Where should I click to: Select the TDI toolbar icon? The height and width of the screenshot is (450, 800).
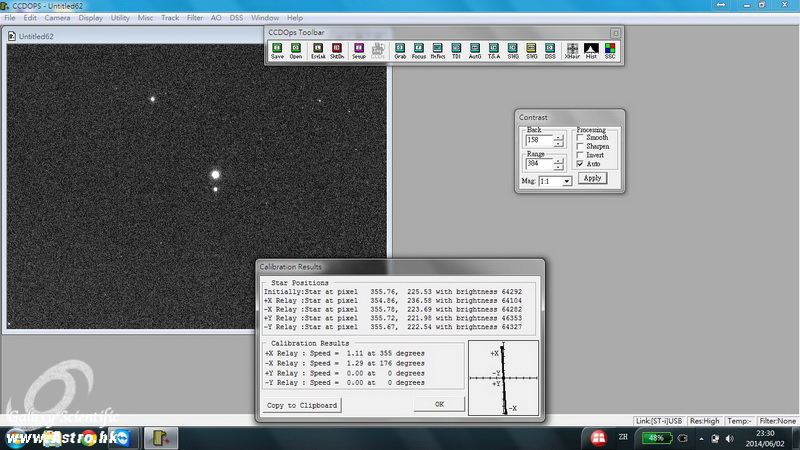tap(456, 50)
